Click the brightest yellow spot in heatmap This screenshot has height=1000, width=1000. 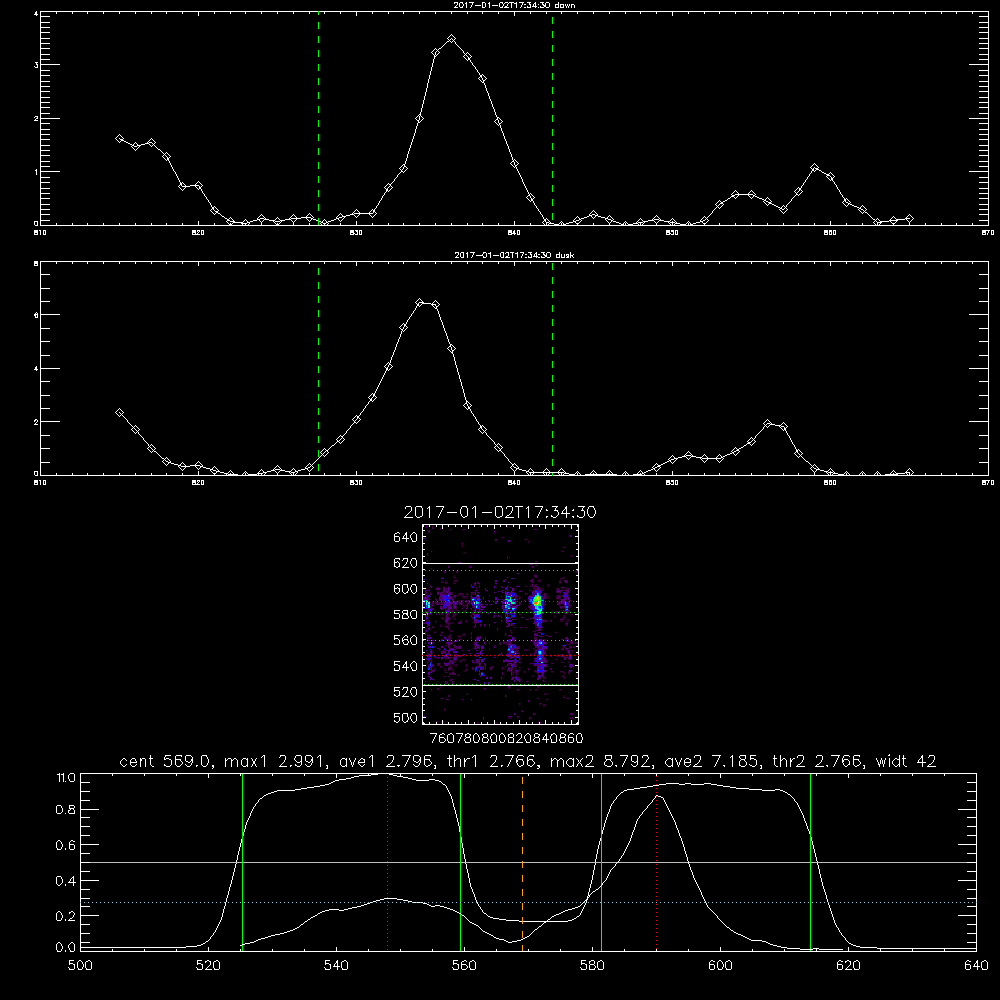(537, 600)
